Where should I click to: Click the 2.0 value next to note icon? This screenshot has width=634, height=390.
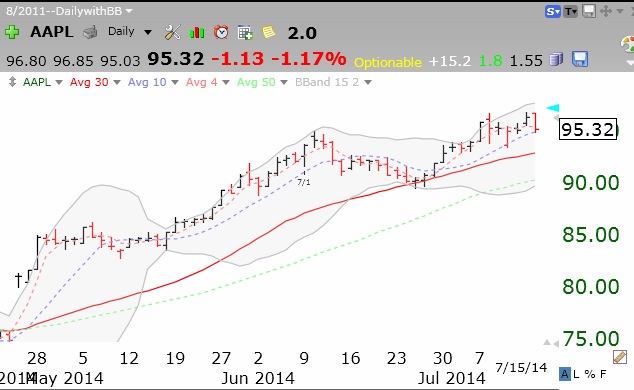point(302,33)
